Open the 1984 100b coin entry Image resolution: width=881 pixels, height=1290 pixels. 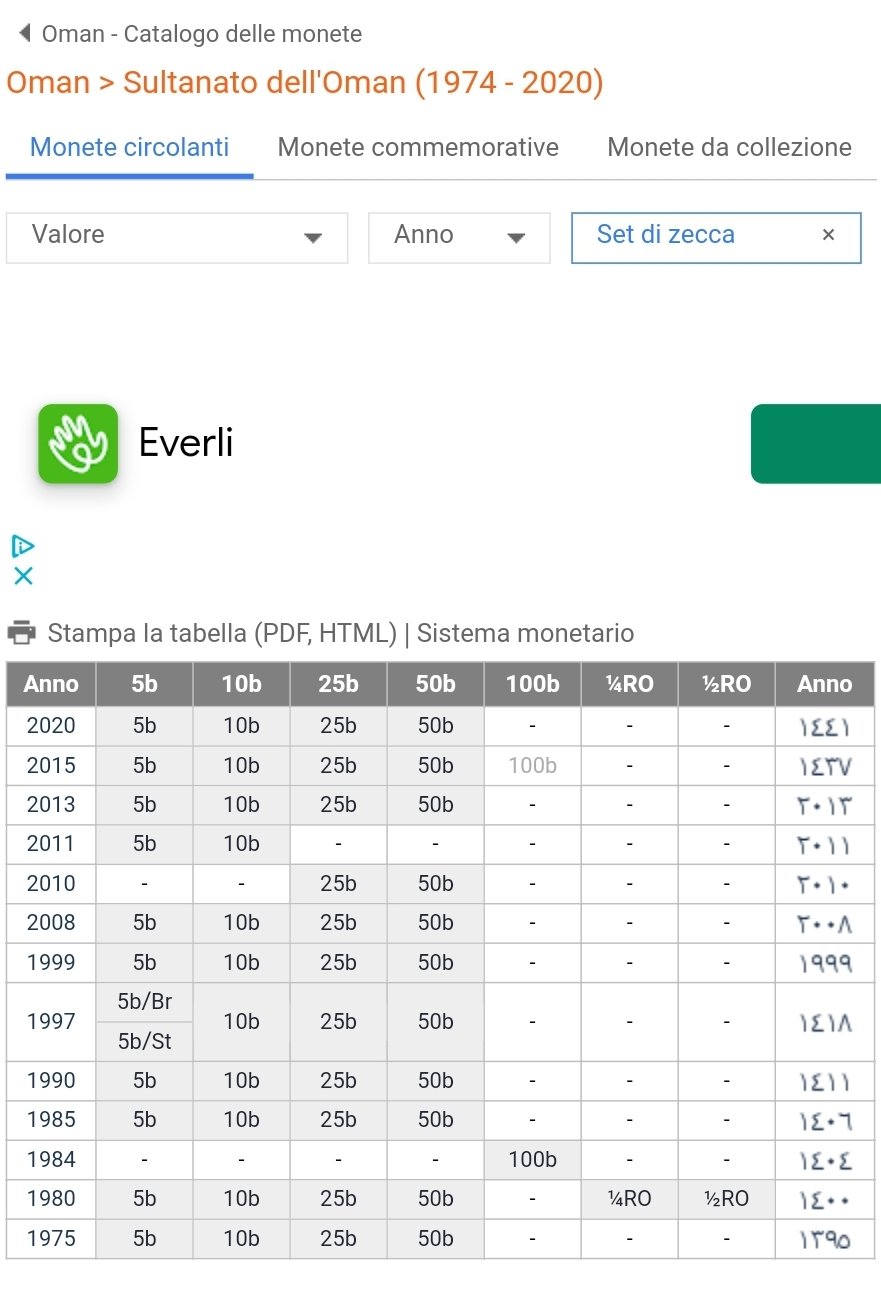click(x=532, y=1160)
